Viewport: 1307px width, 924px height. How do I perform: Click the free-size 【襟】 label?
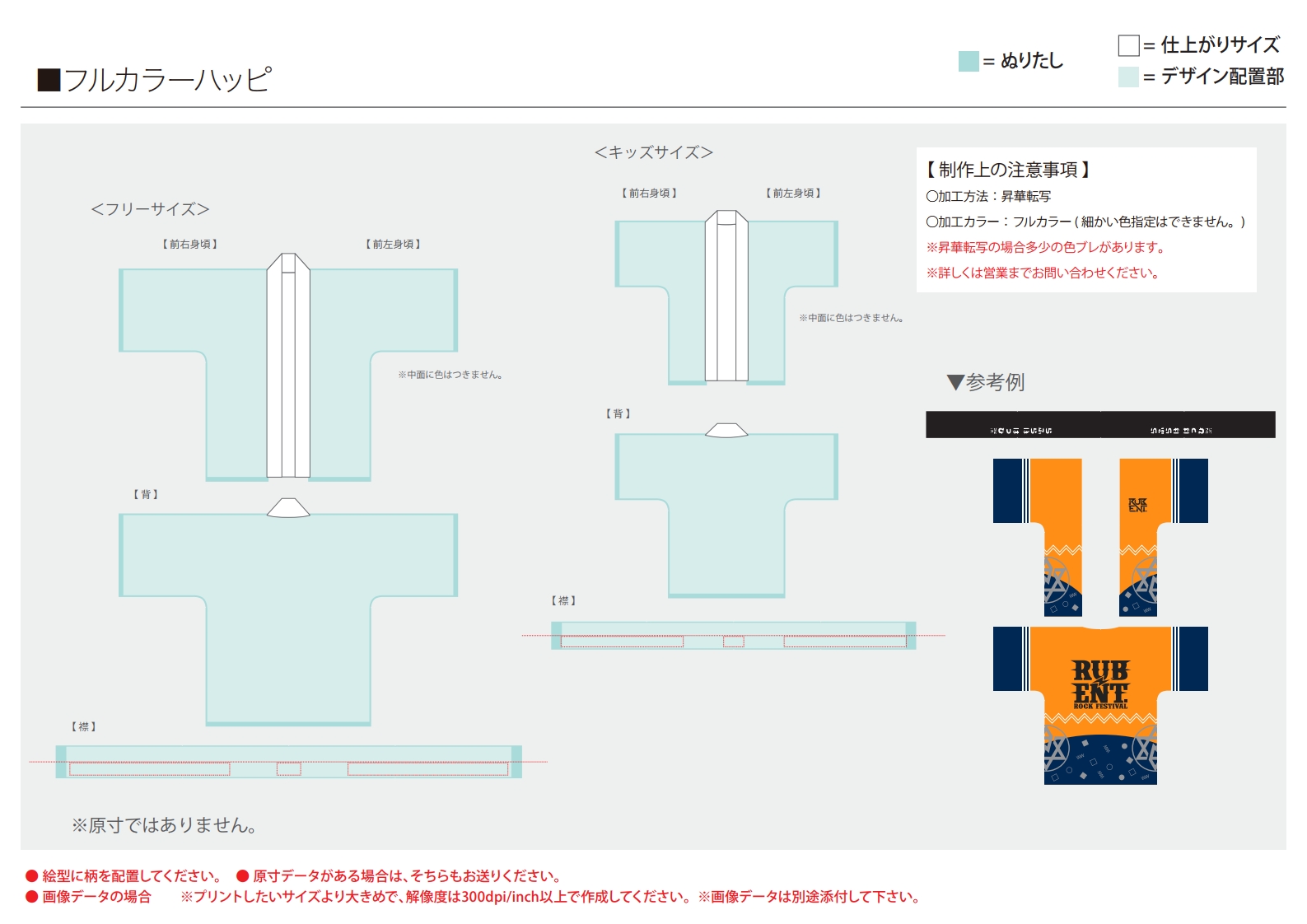tap(83, 726)
